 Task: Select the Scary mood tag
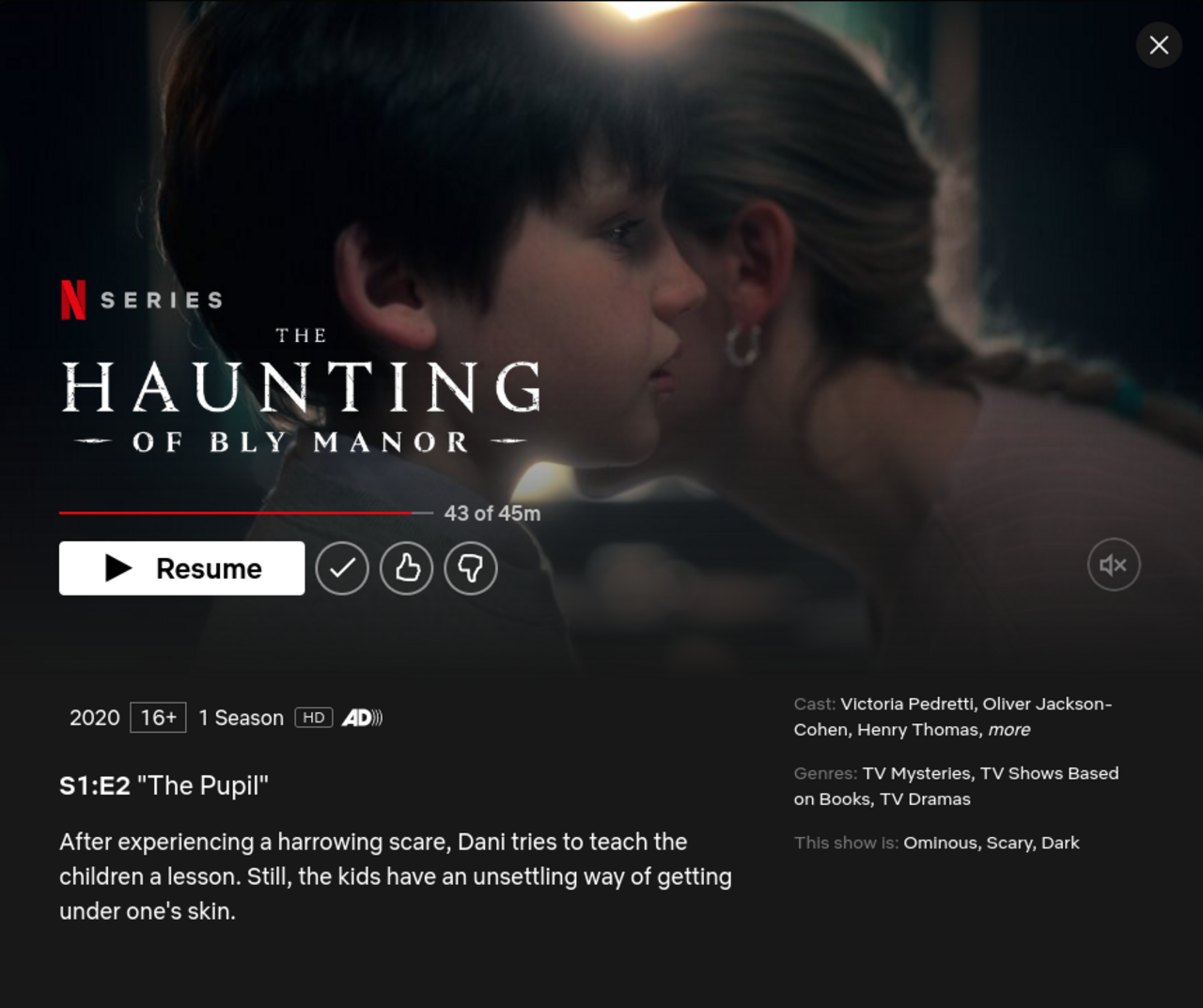point(1009,843)
